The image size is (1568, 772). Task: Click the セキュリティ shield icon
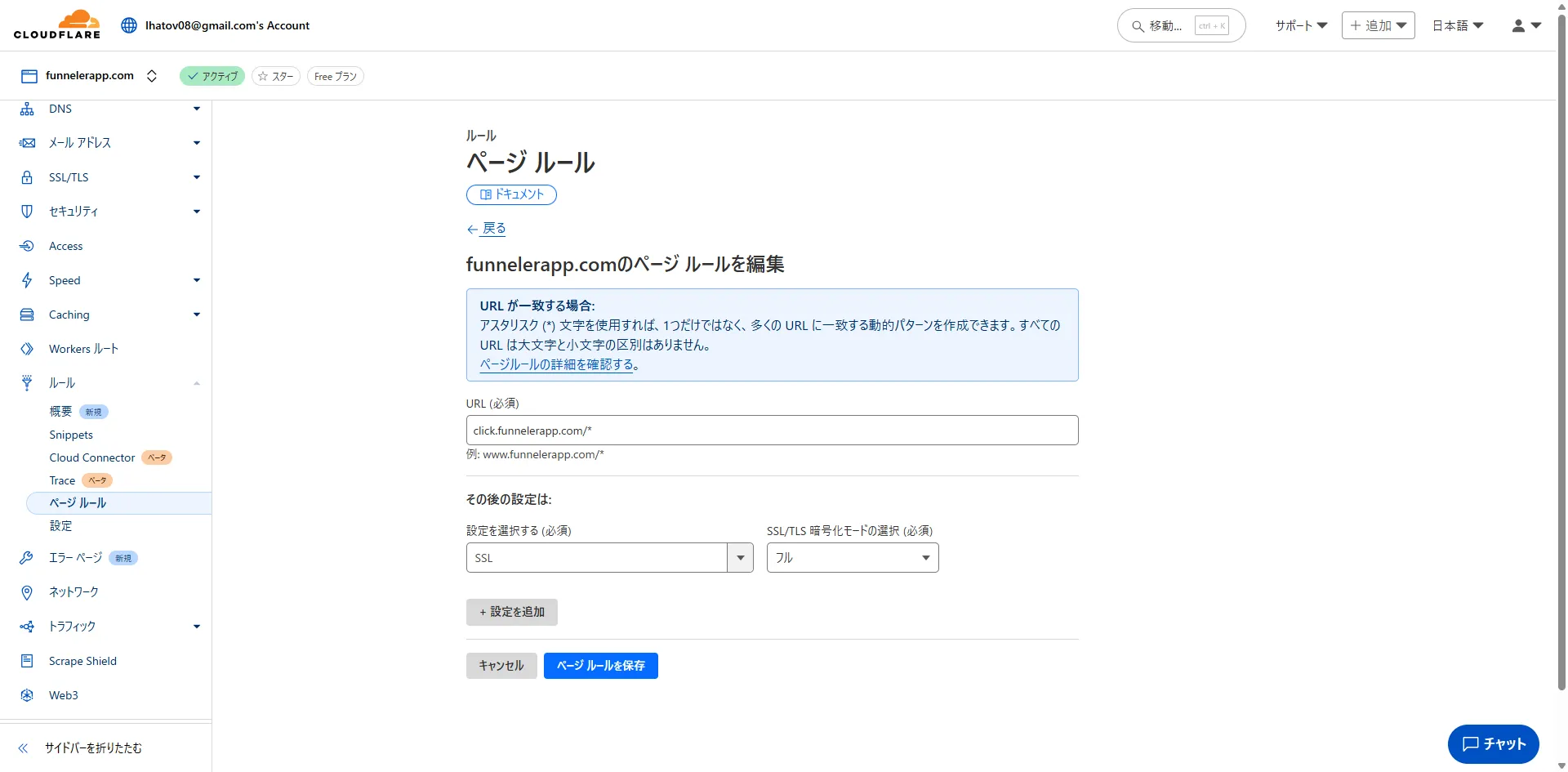27,212
